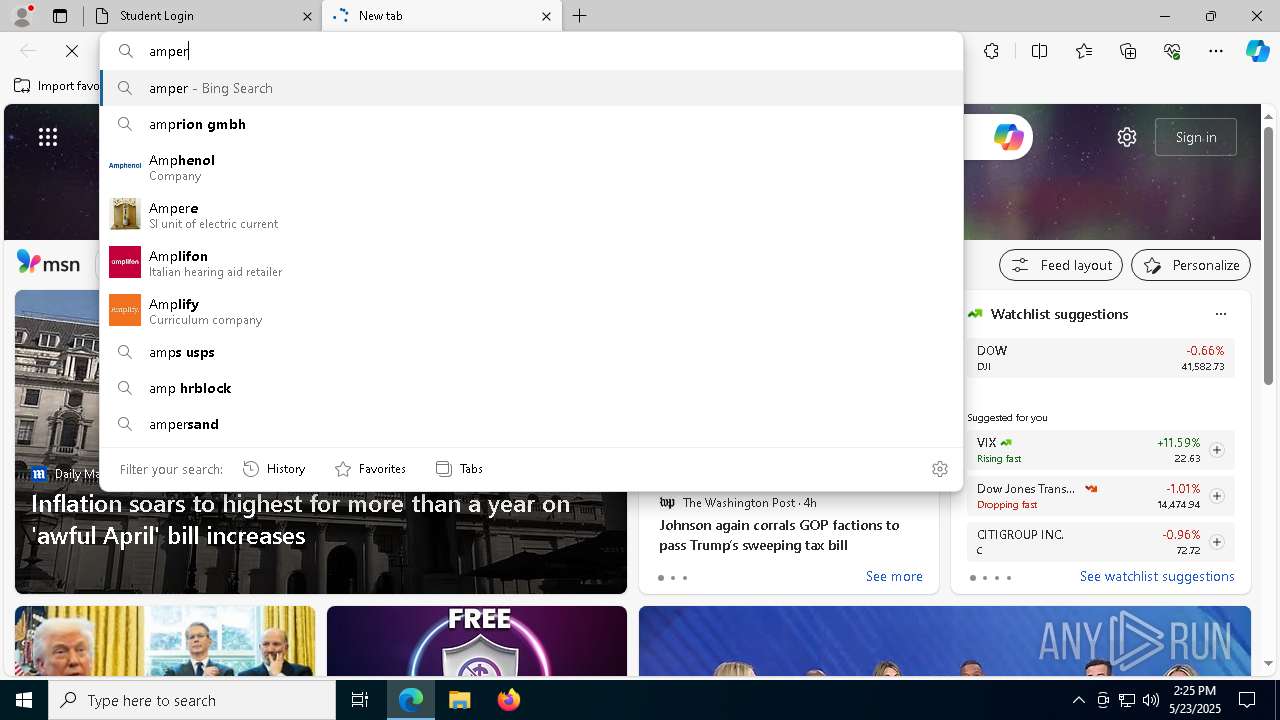Open the MSN apps grid icon
1280x720 pixels.
click(48, 137)
